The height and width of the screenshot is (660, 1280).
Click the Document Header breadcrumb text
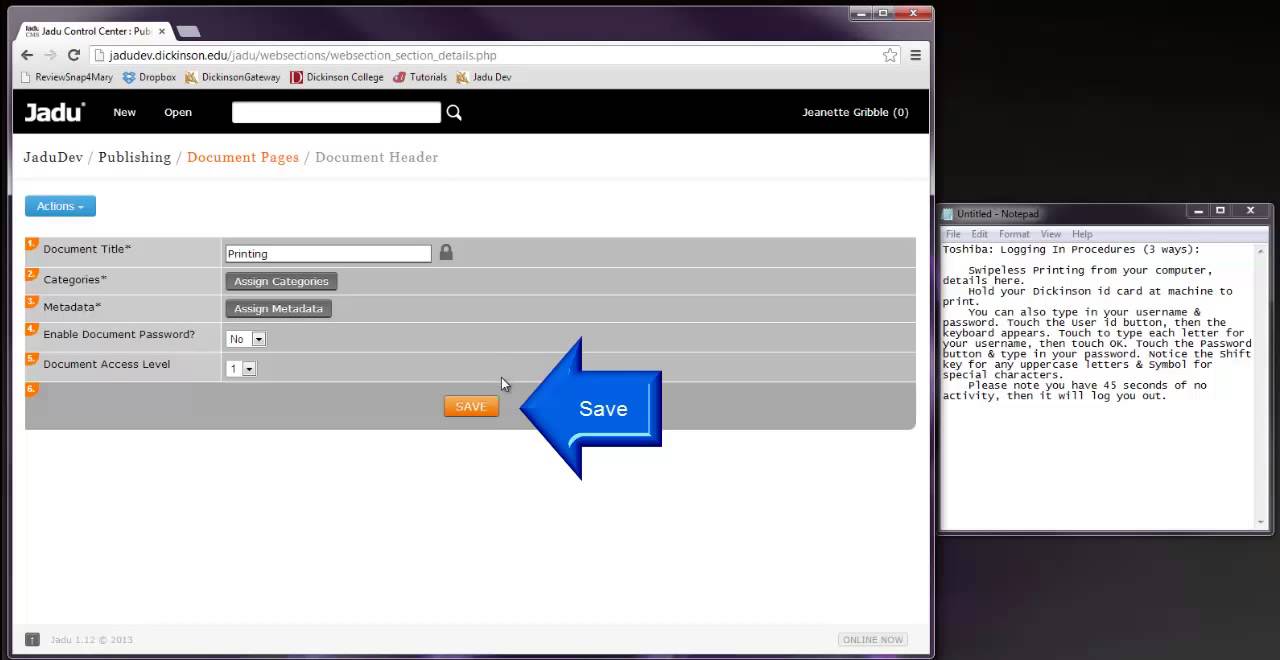[x=377, y=157]
